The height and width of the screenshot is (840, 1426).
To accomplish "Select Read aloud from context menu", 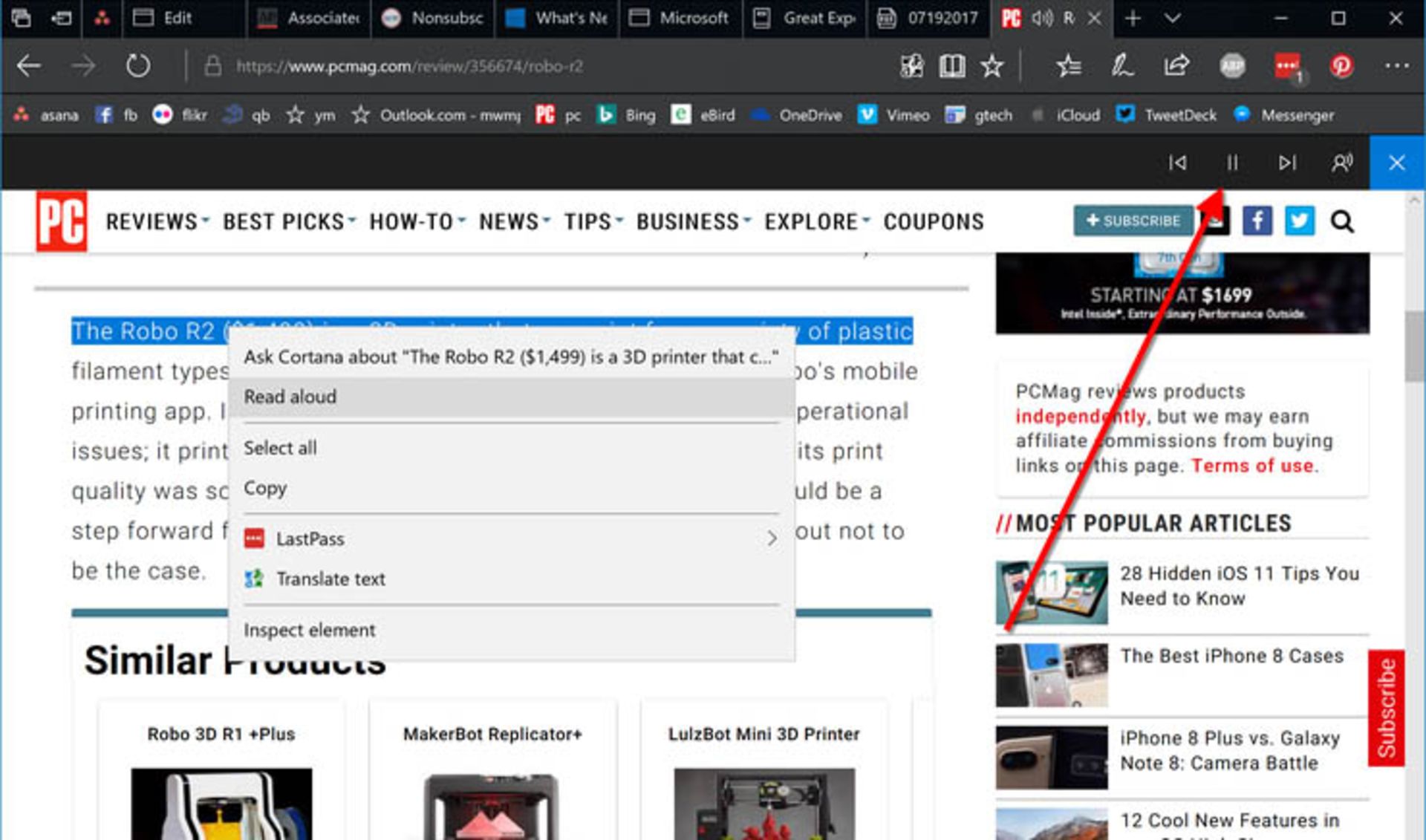I will click(x=511, y=397).
